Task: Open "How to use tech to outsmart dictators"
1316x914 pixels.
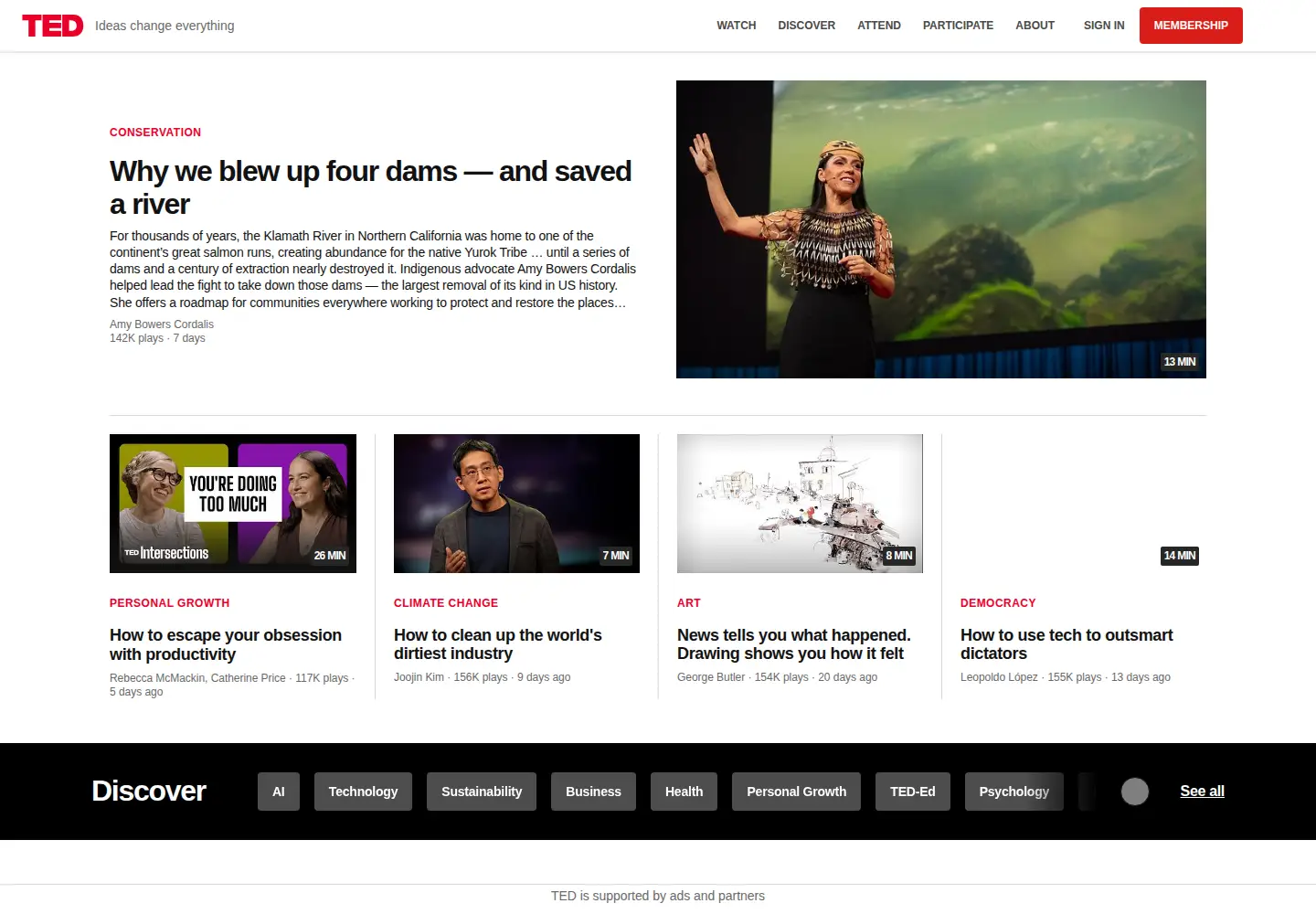Action: click(x=1067, y=644)
